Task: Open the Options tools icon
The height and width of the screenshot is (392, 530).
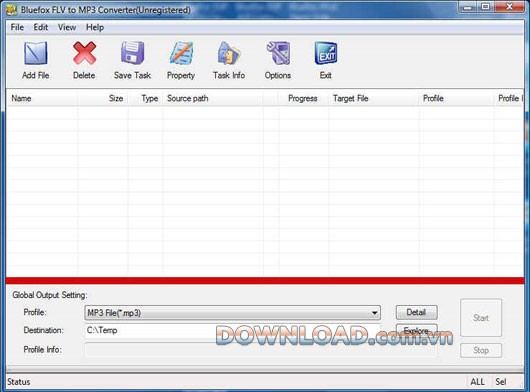Action: click(278, 53)
